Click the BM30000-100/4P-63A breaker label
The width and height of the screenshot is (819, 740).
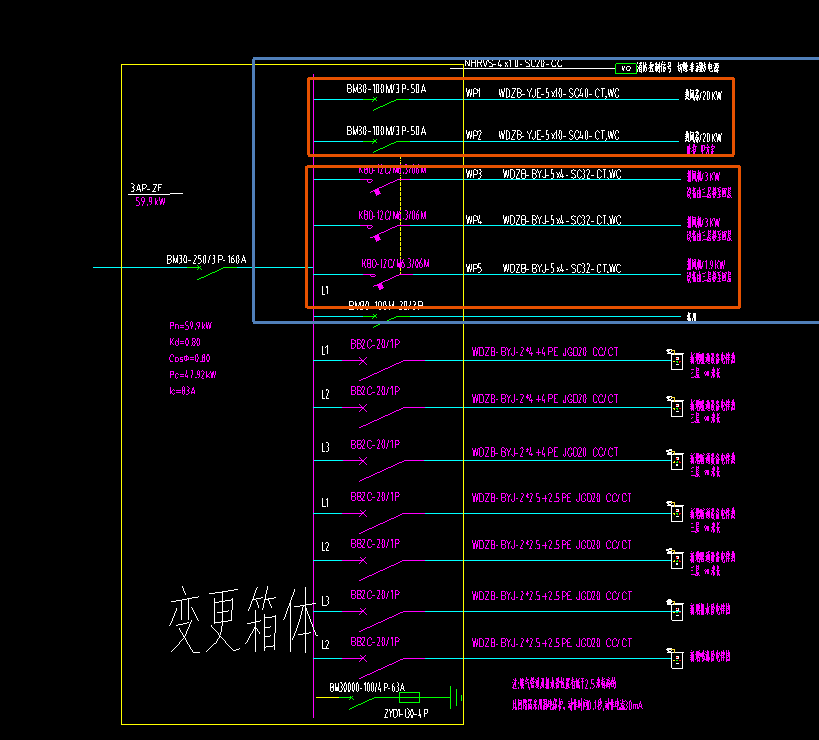coord(367,687)
